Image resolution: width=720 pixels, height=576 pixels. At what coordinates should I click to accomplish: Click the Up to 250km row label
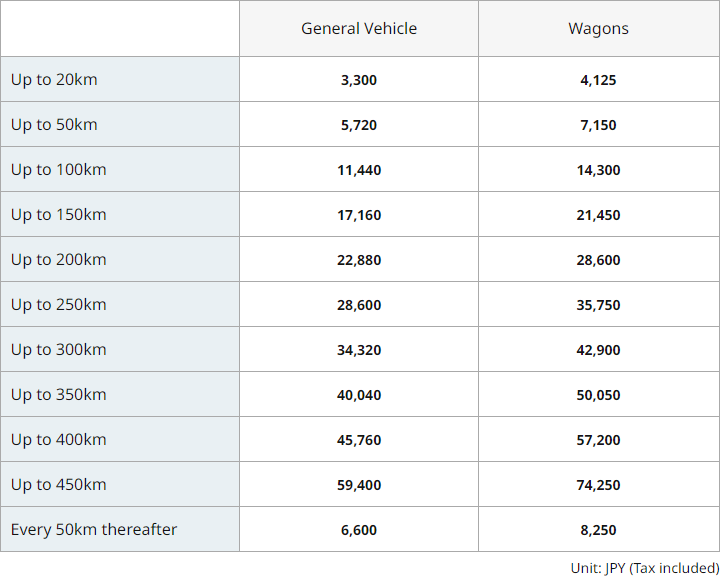pyautogui.click(x=59, y=305)
